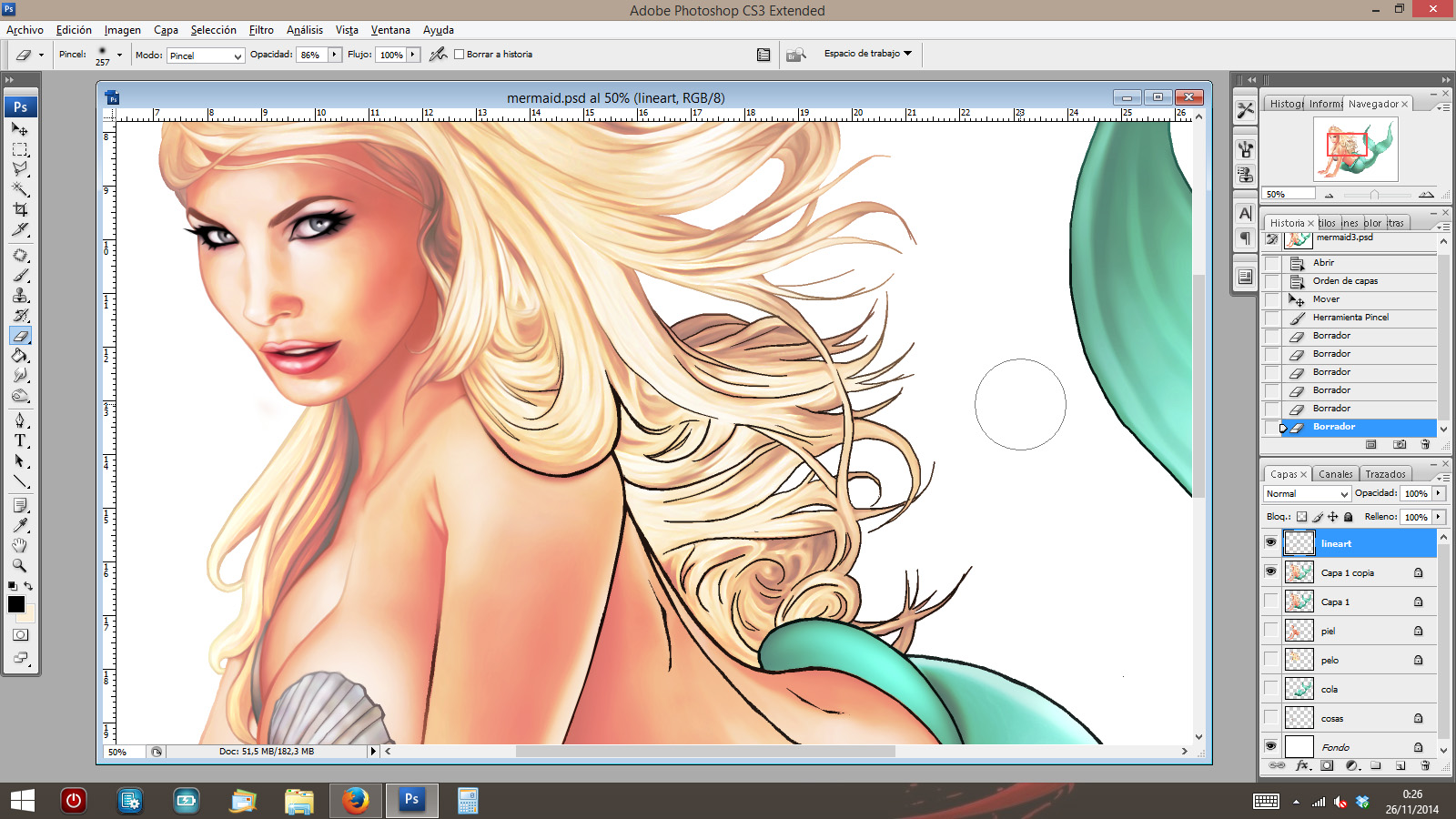The image size is (1456, 819).
Task: Select the Healing Brush tool
Action: (20, 256)
